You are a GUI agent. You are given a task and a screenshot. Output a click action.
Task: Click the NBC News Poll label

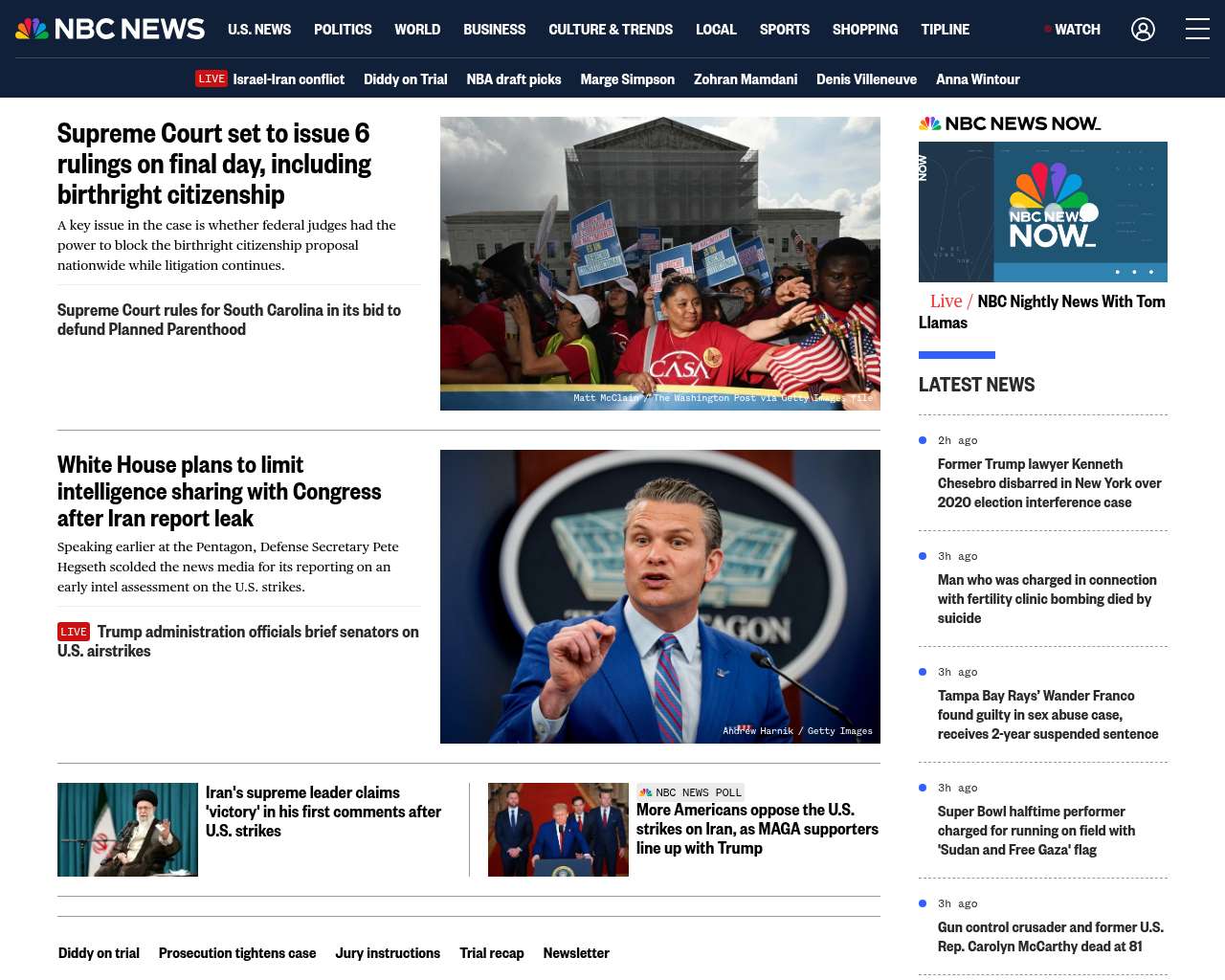[x=690, y=792]
